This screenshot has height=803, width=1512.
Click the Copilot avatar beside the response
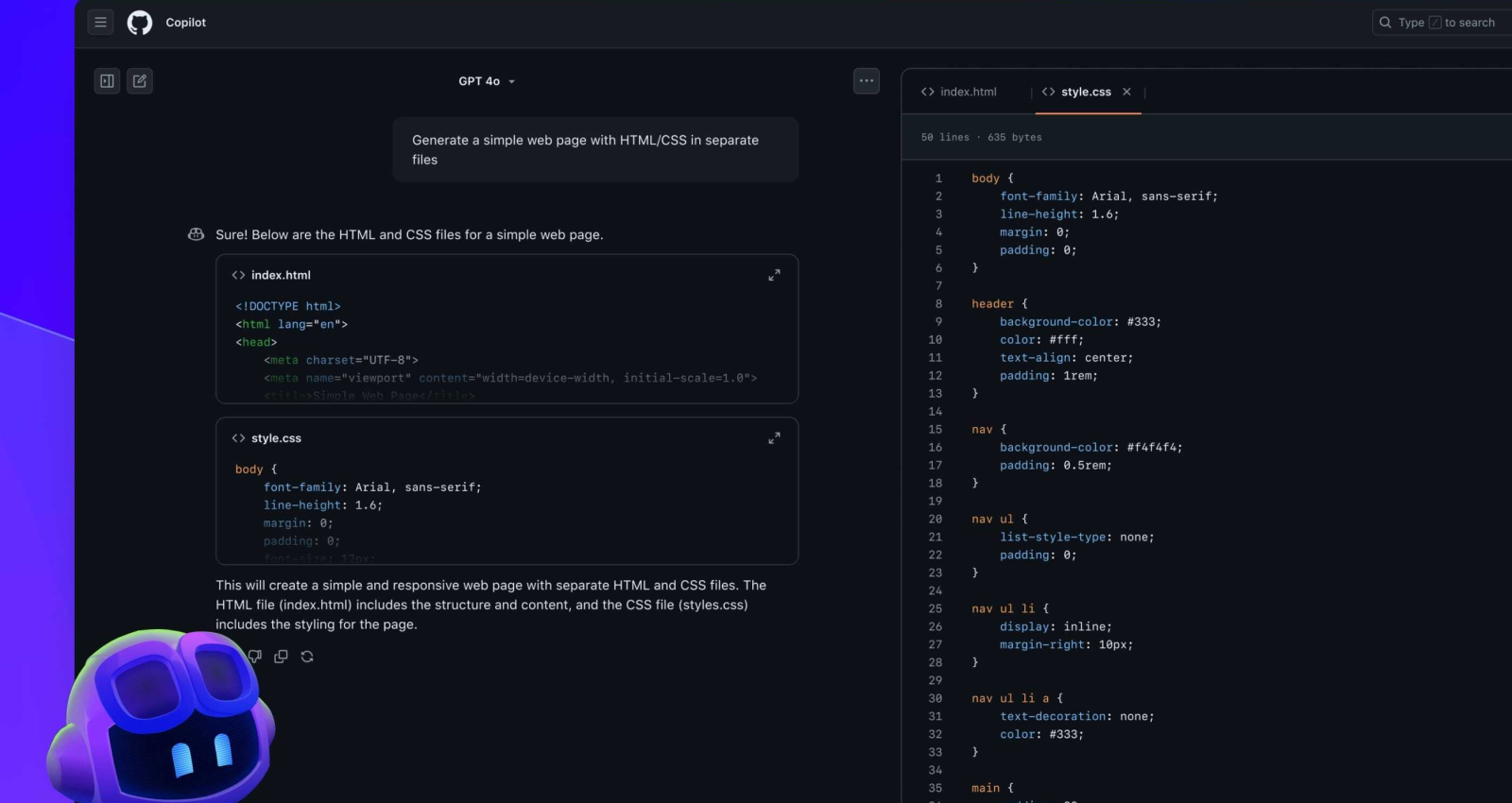pos(196,234)
